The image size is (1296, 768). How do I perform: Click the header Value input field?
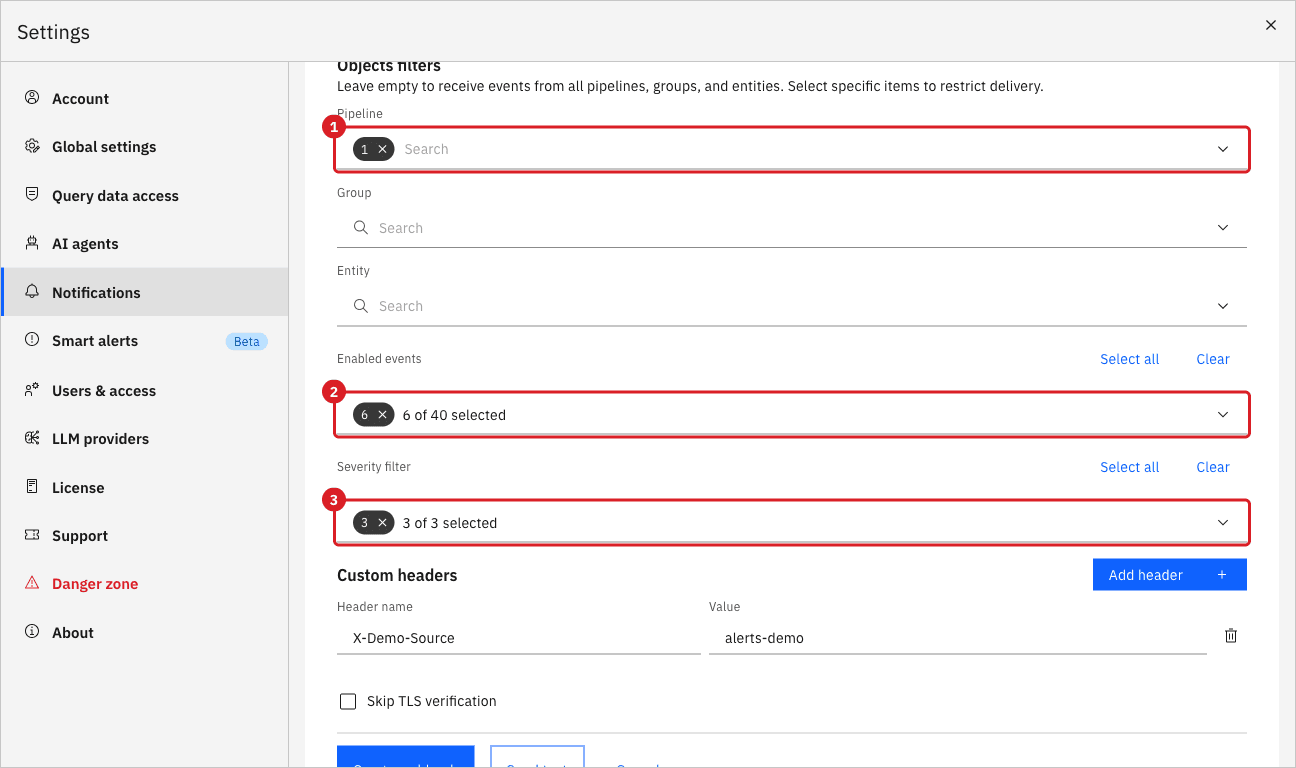958,637
